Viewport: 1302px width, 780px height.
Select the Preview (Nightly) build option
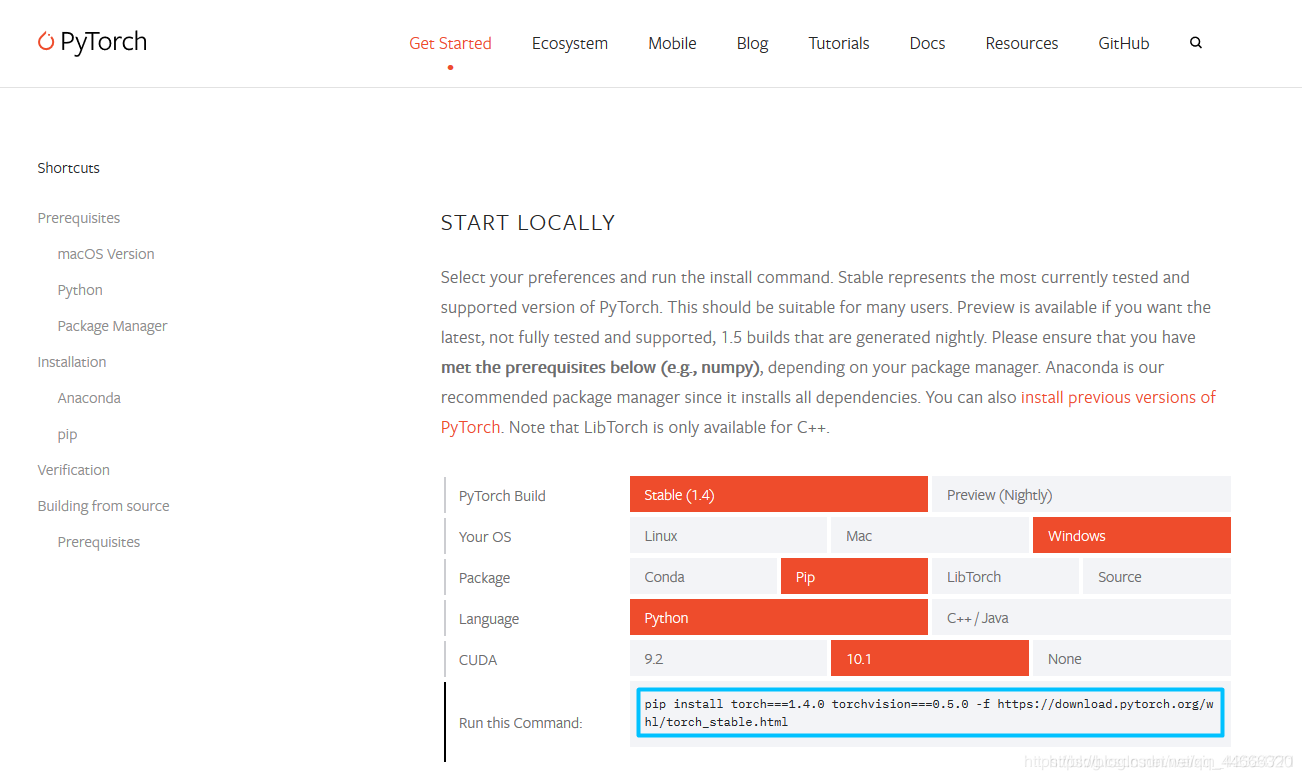1081,495
